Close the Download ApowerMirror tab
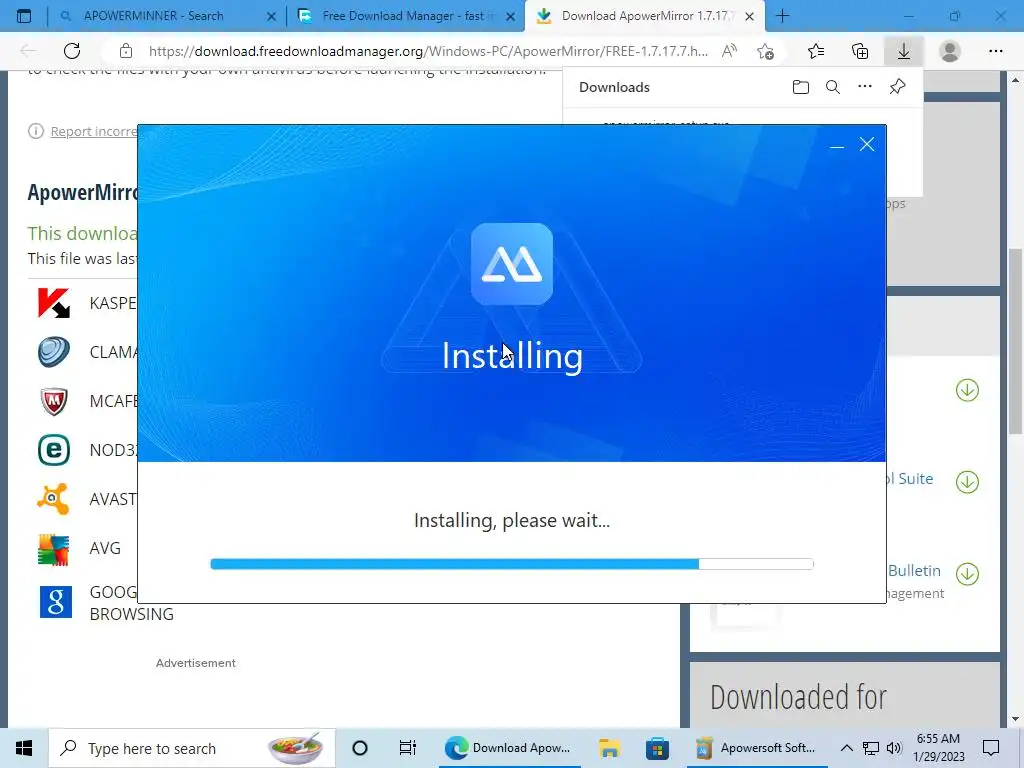Screen dimensions: 1024x768 (750, 16)
